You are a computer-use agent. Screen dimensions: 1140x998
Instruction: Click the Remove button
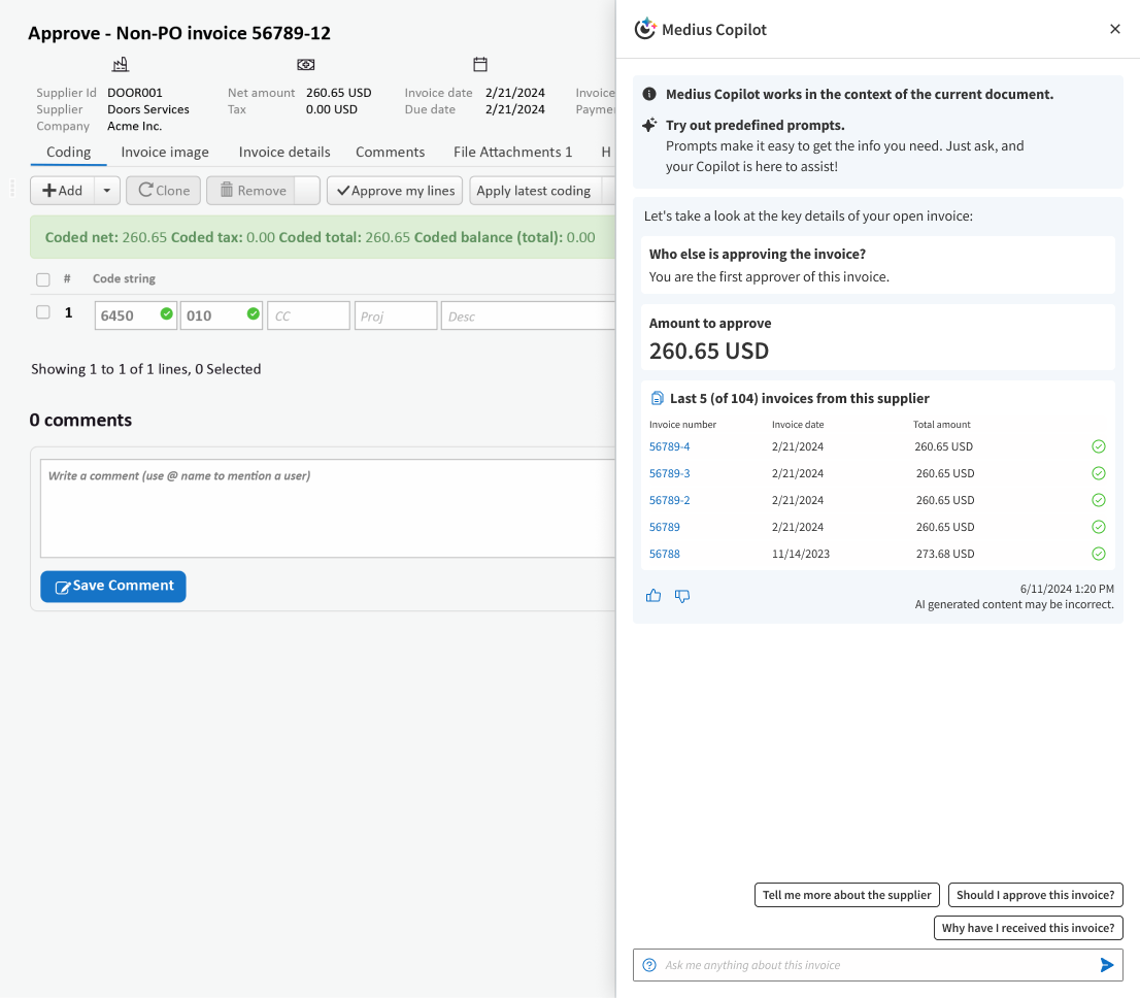tap(252, 190)
